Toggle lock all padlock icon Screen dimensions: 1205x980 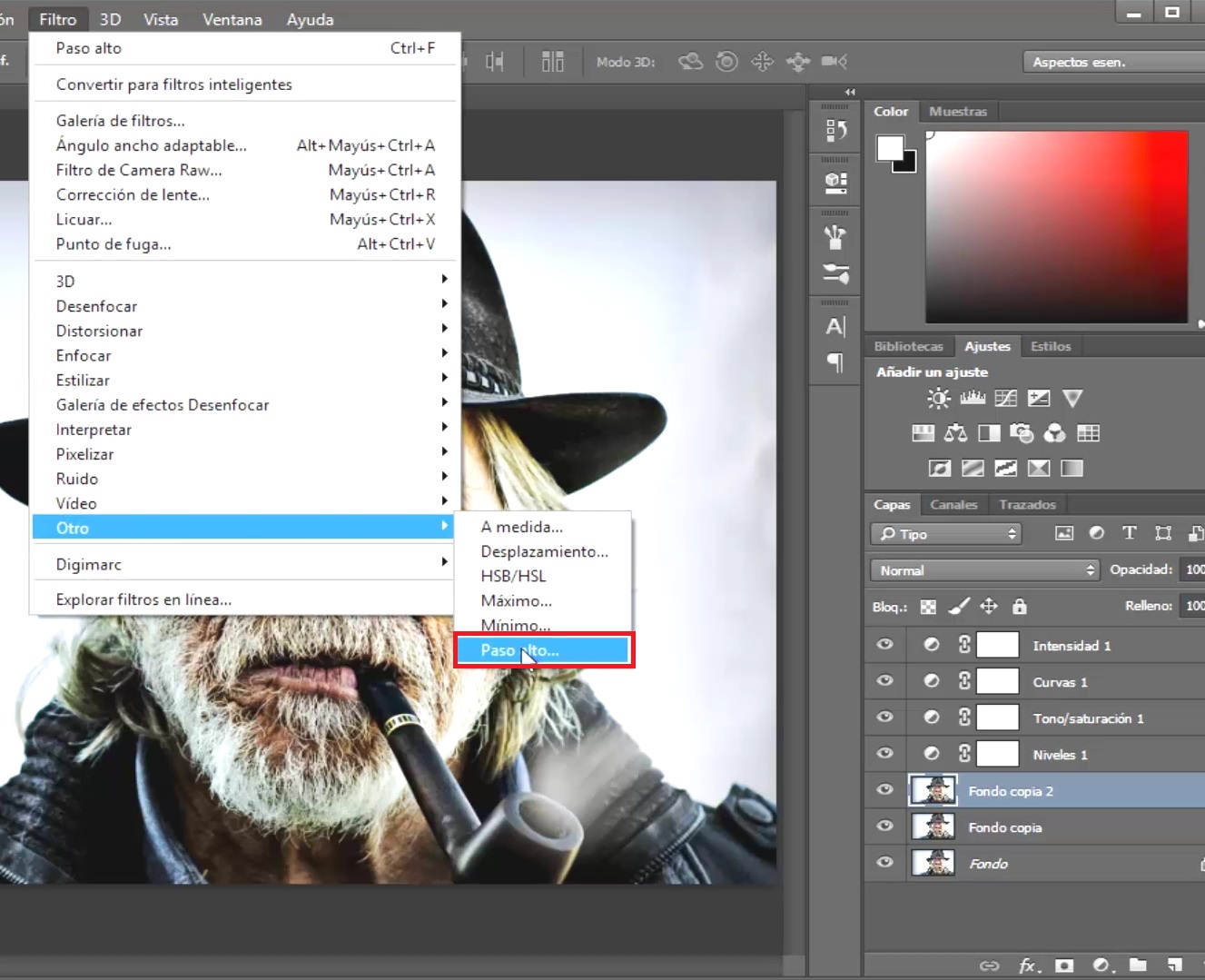pos(1020,606)
